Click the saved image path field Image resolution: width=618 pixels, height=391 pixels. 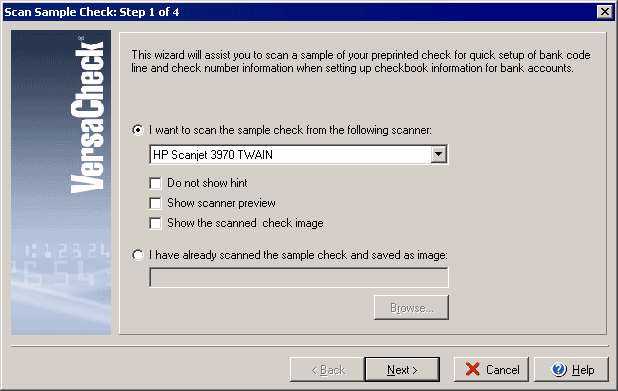click(x=299, y=277)
